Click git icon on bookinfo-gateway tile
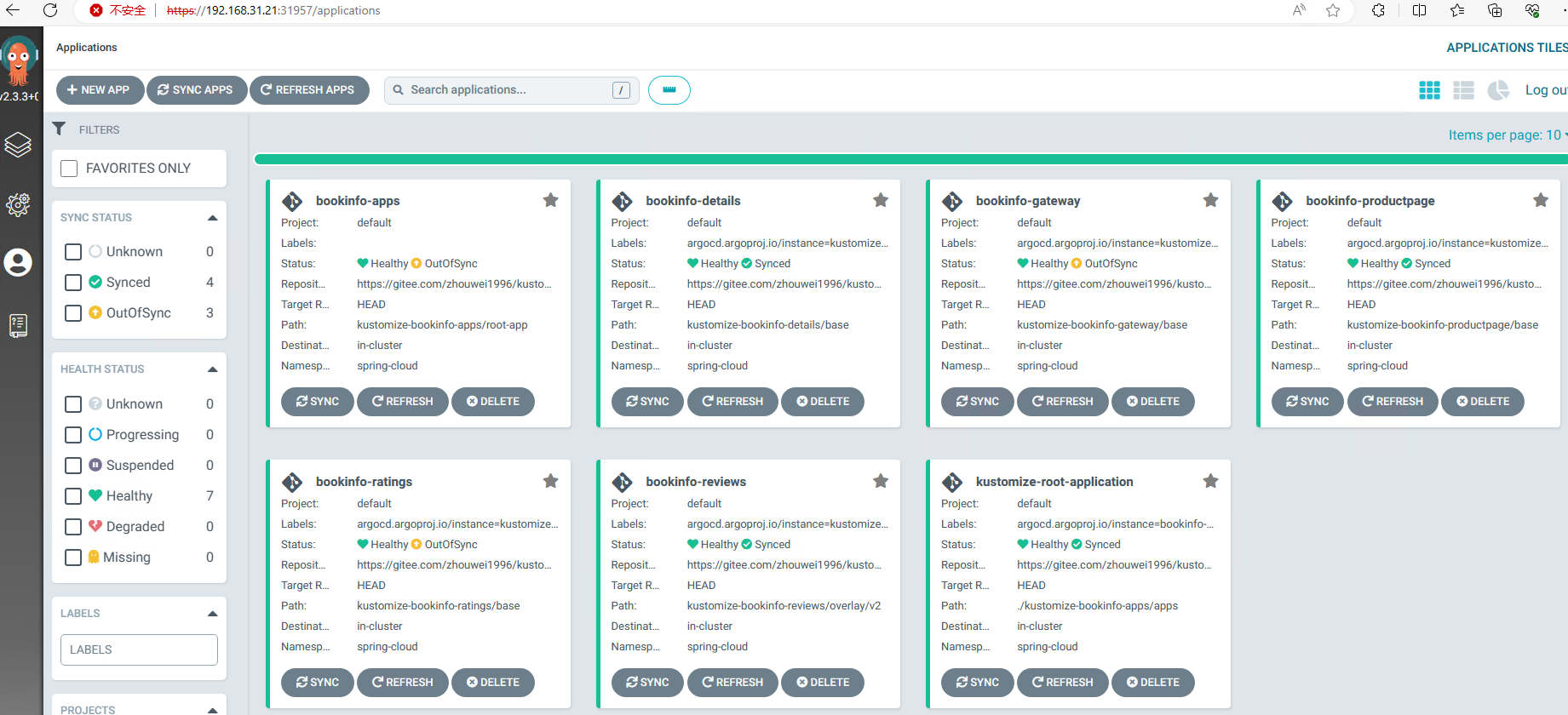The width and height of the screenshot is (1568, 715). coord(952,201)
